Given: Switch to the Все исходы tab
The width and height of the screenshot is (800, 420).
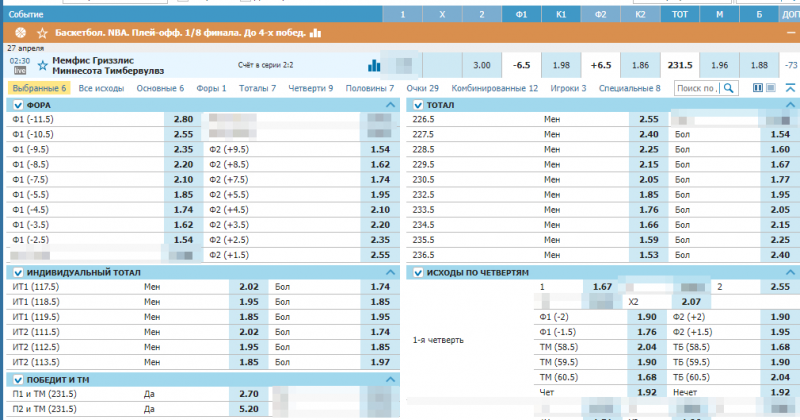Looking at the screenshot, I should (x=101, y=88).
